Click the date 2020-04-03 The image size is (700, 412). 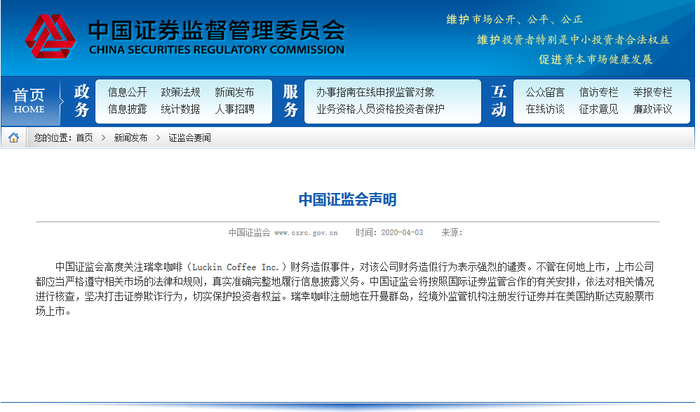point(402,233)
